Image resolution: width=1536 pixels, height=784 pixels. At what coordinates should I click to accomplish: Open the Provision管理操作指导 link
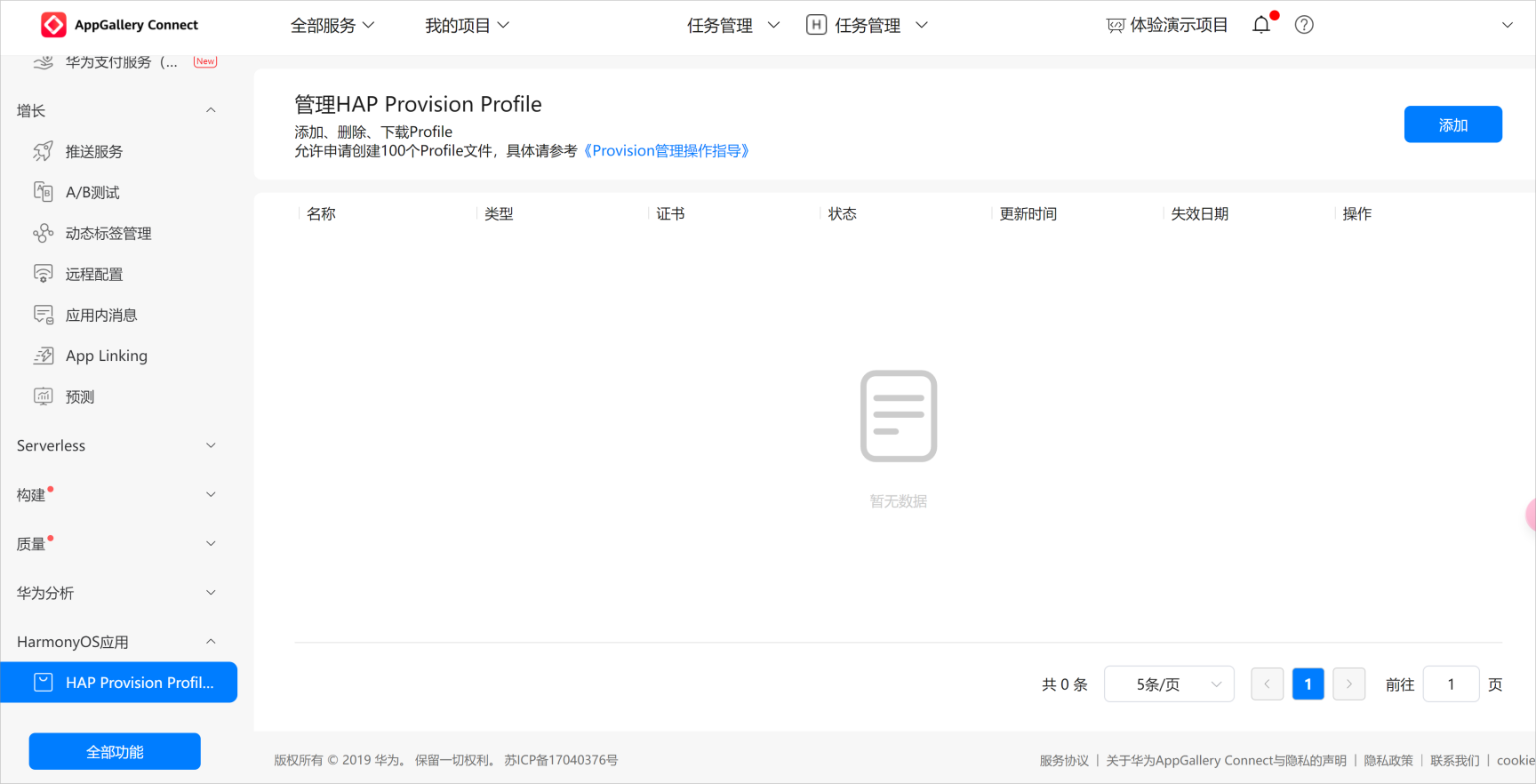667,151
